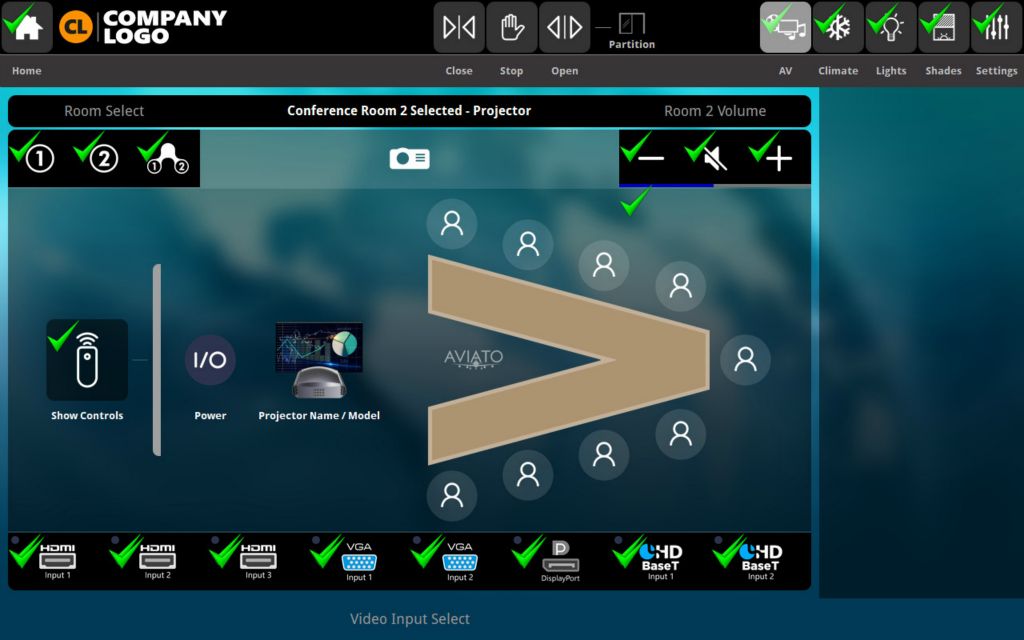Click the Room 2 volume level bar
The image size is (1024, 640).
[715, 185]
